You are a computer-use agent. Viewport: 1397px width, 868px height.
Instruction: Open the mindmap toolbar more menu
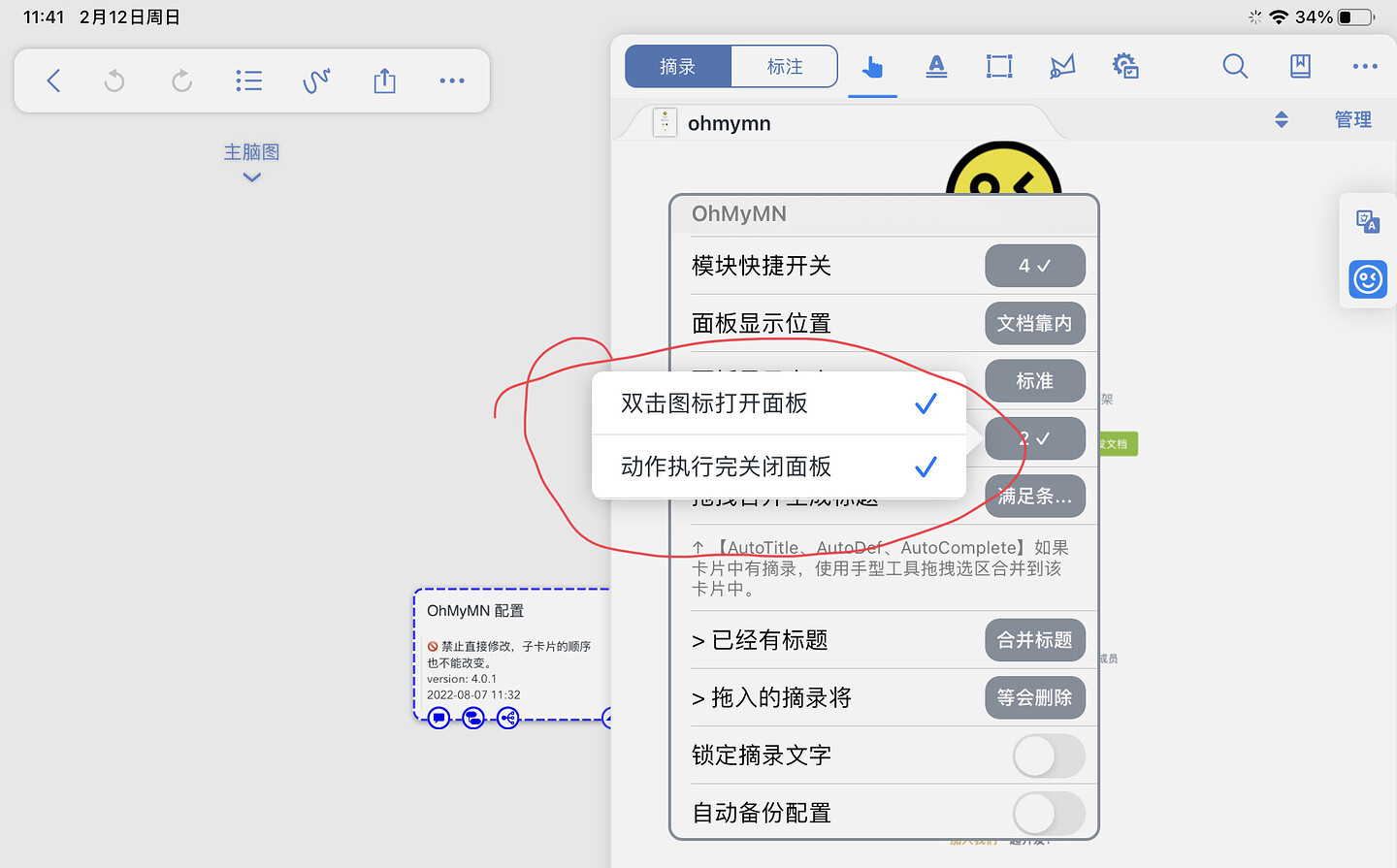[x=452, y=80]
